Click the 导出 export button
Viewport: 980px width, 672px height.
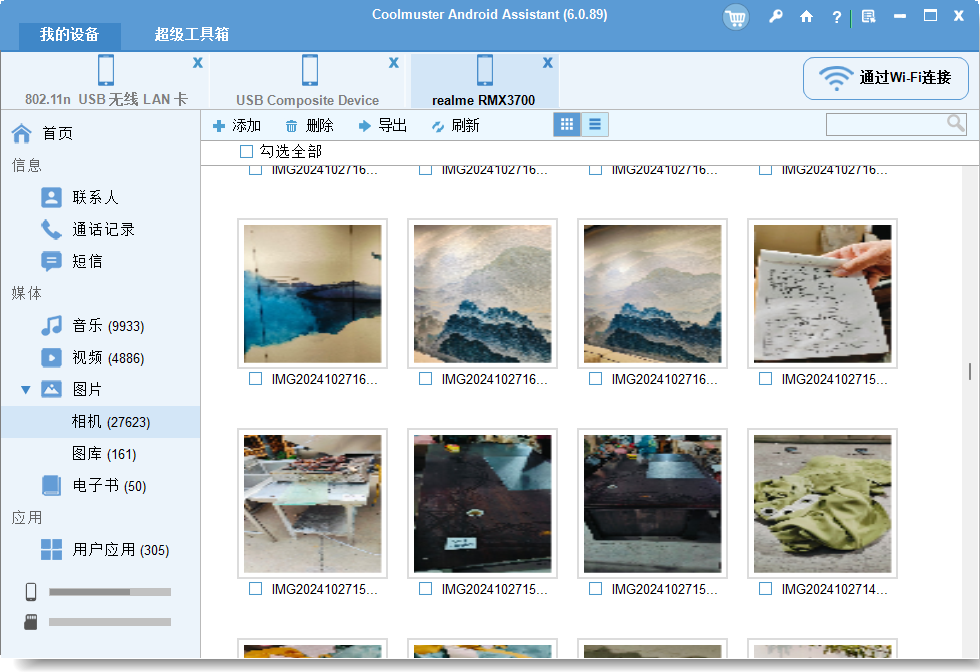click(383, 125)
